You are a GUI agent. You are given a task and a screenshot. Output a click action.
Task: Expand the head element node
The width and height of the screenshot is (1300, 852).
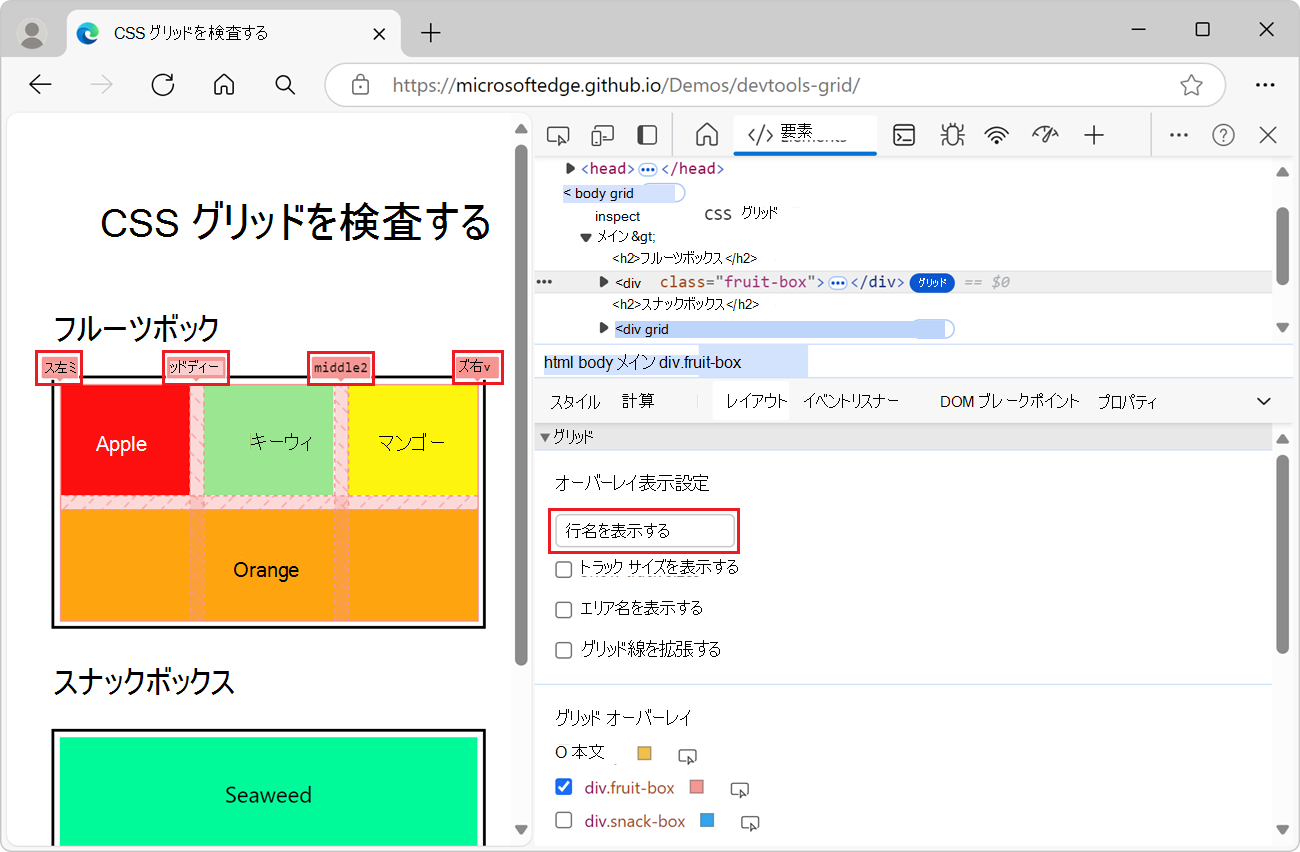tap(570, 168)
